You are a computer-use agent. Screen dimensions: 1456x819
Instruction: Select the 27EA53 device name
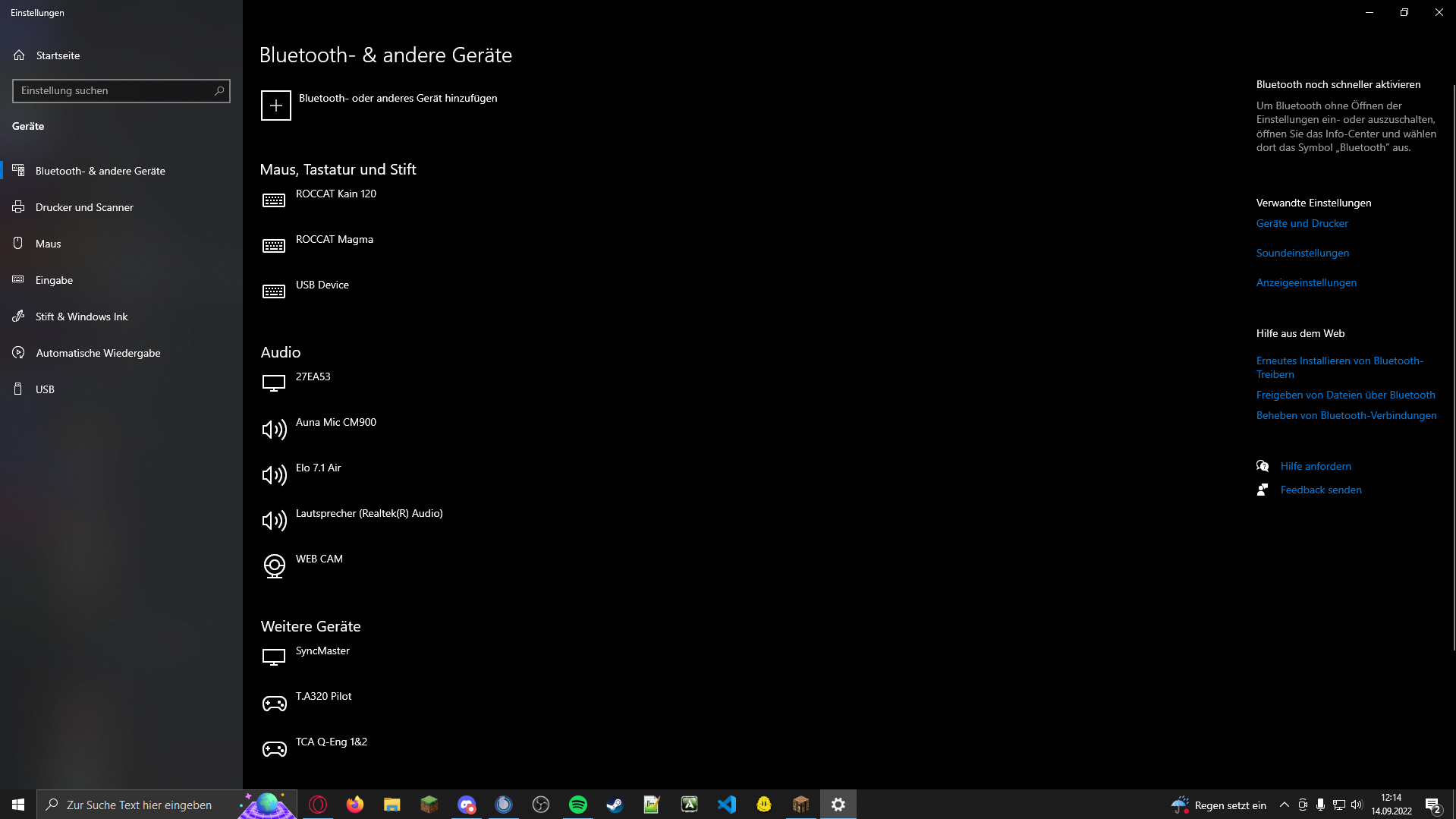(x=313, y=376)
